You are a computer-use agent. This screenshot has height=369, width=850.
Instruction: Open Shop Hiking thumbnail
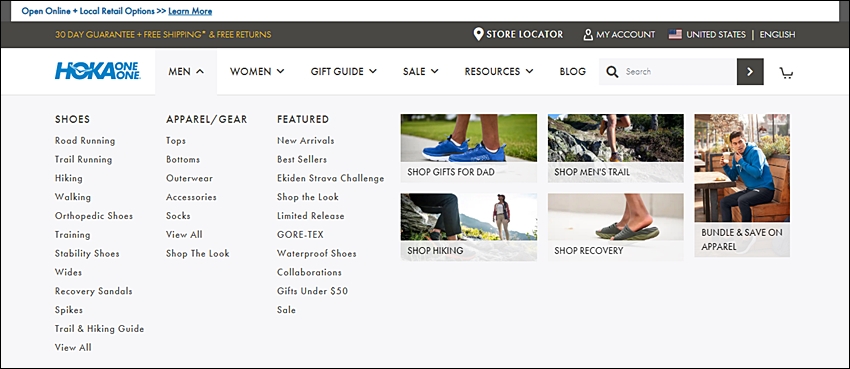tap(469, 227)
